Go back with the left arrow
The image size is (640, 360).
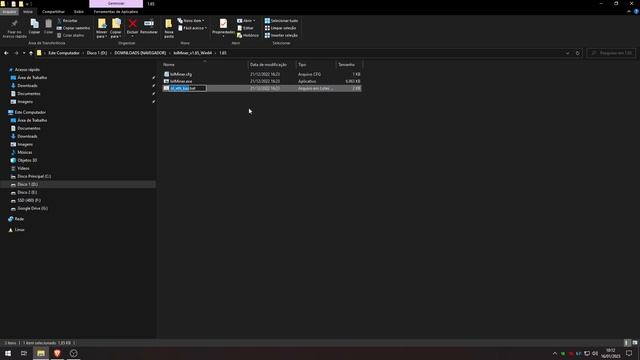pos(6,53)
